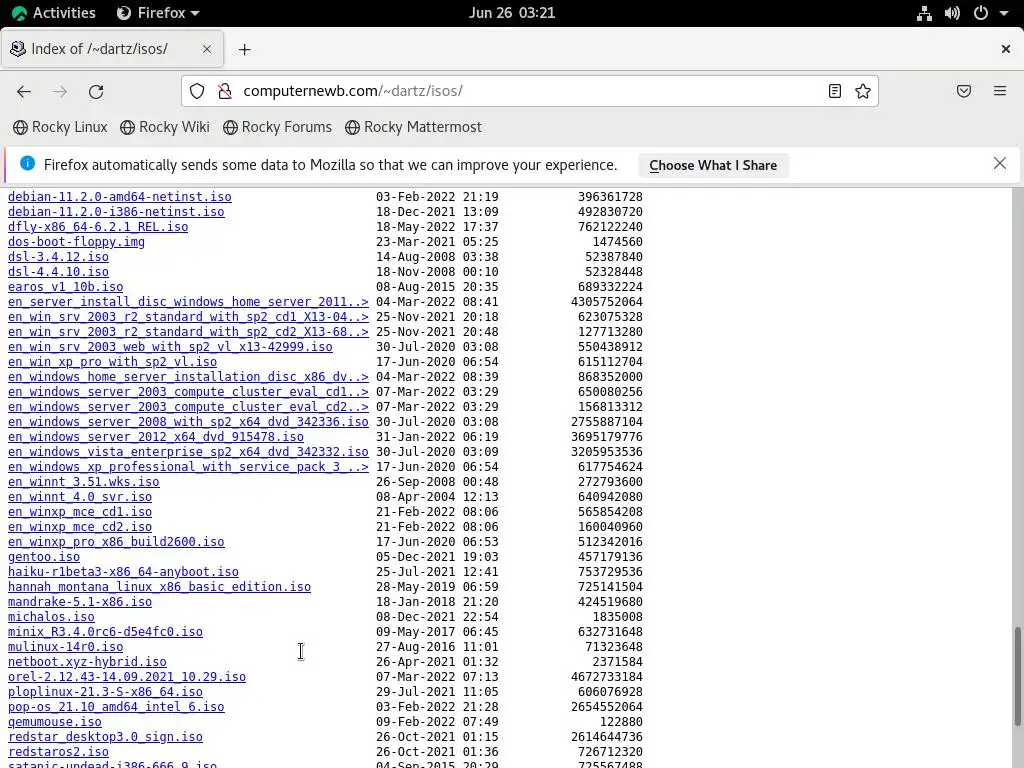Download debian-11.2.0-i386-netinst.iso

116,212
